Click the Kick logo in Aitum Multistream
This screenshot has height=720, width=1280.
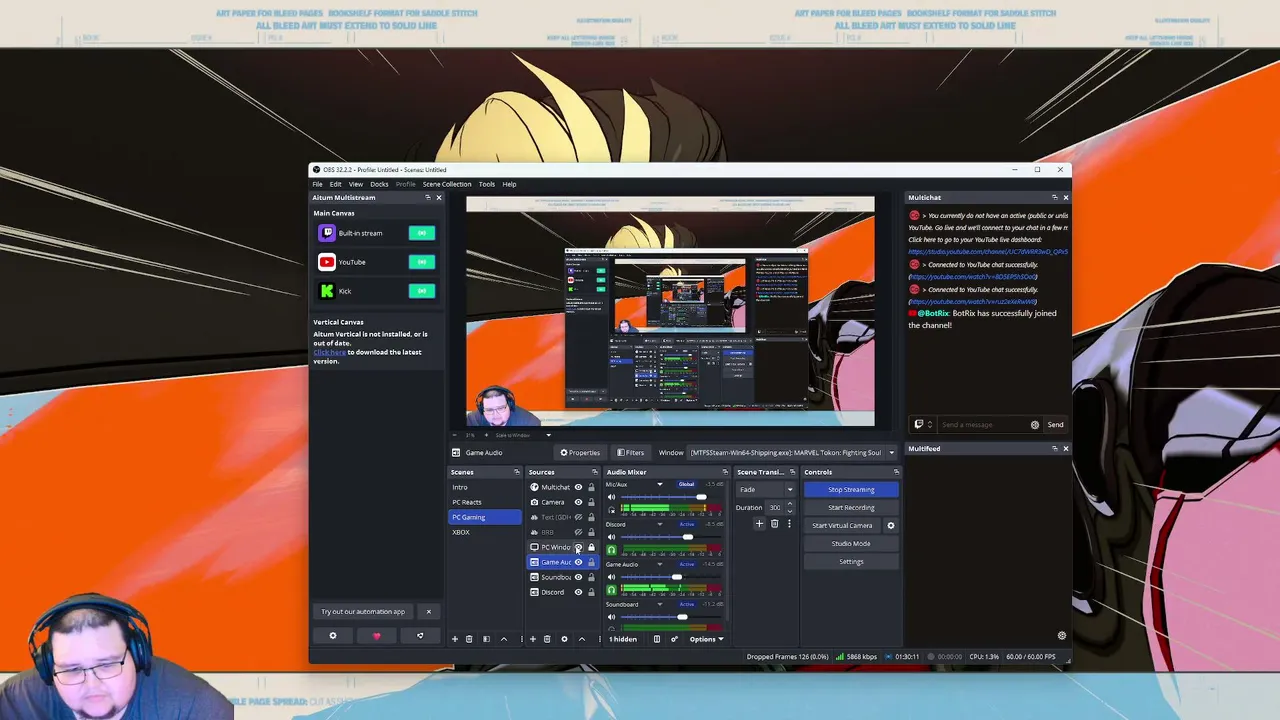(x=327, y=291)
